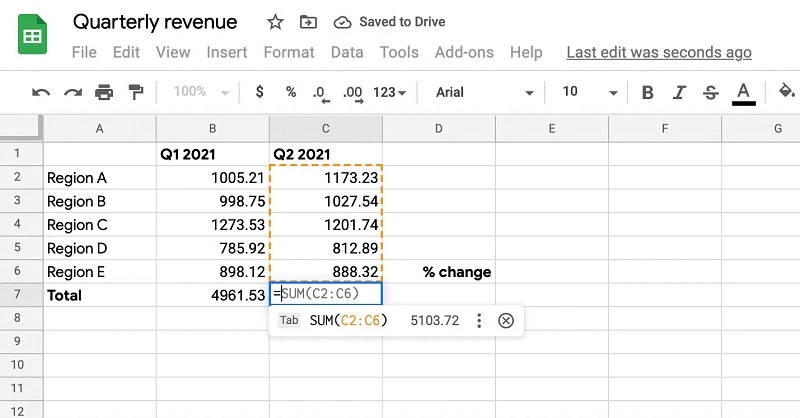Dismiss the formula suggestion with X icon
800x418 pixels.
[x=506, y=321]
